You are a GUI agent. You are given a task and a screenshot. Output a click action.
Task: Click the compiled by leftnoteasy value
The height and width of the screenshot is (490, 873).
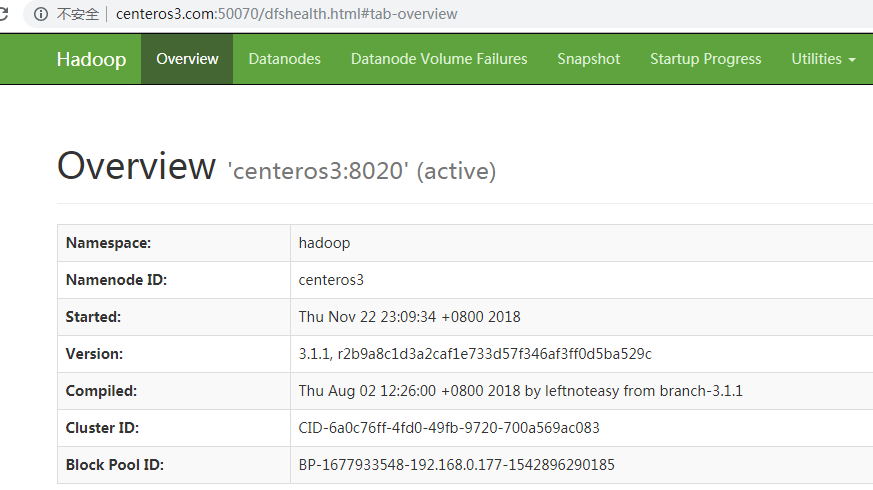[521, 391]
